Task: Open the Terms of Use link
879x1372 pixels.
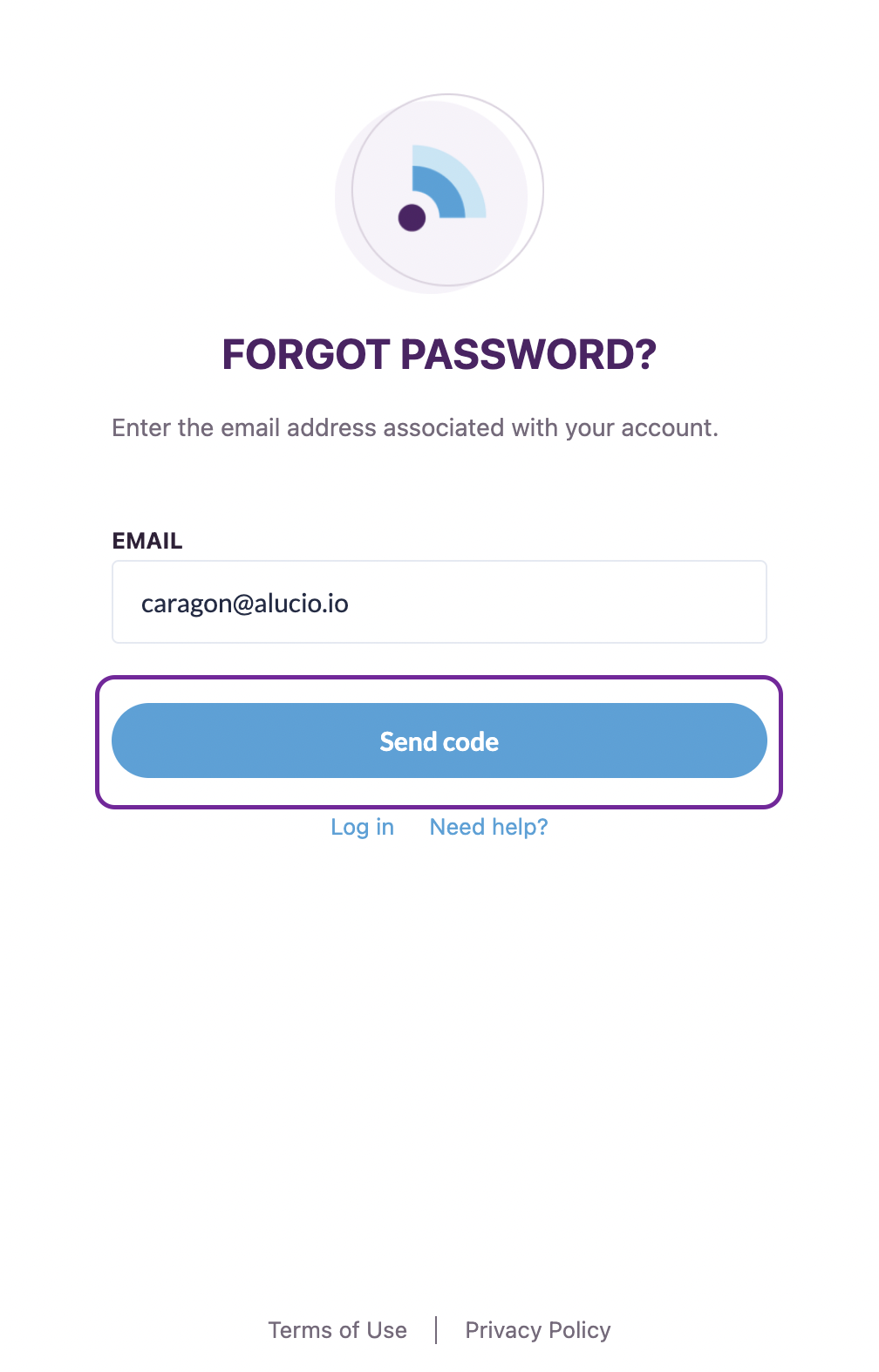Action: pyautogui.click(x=337, y=1330)
